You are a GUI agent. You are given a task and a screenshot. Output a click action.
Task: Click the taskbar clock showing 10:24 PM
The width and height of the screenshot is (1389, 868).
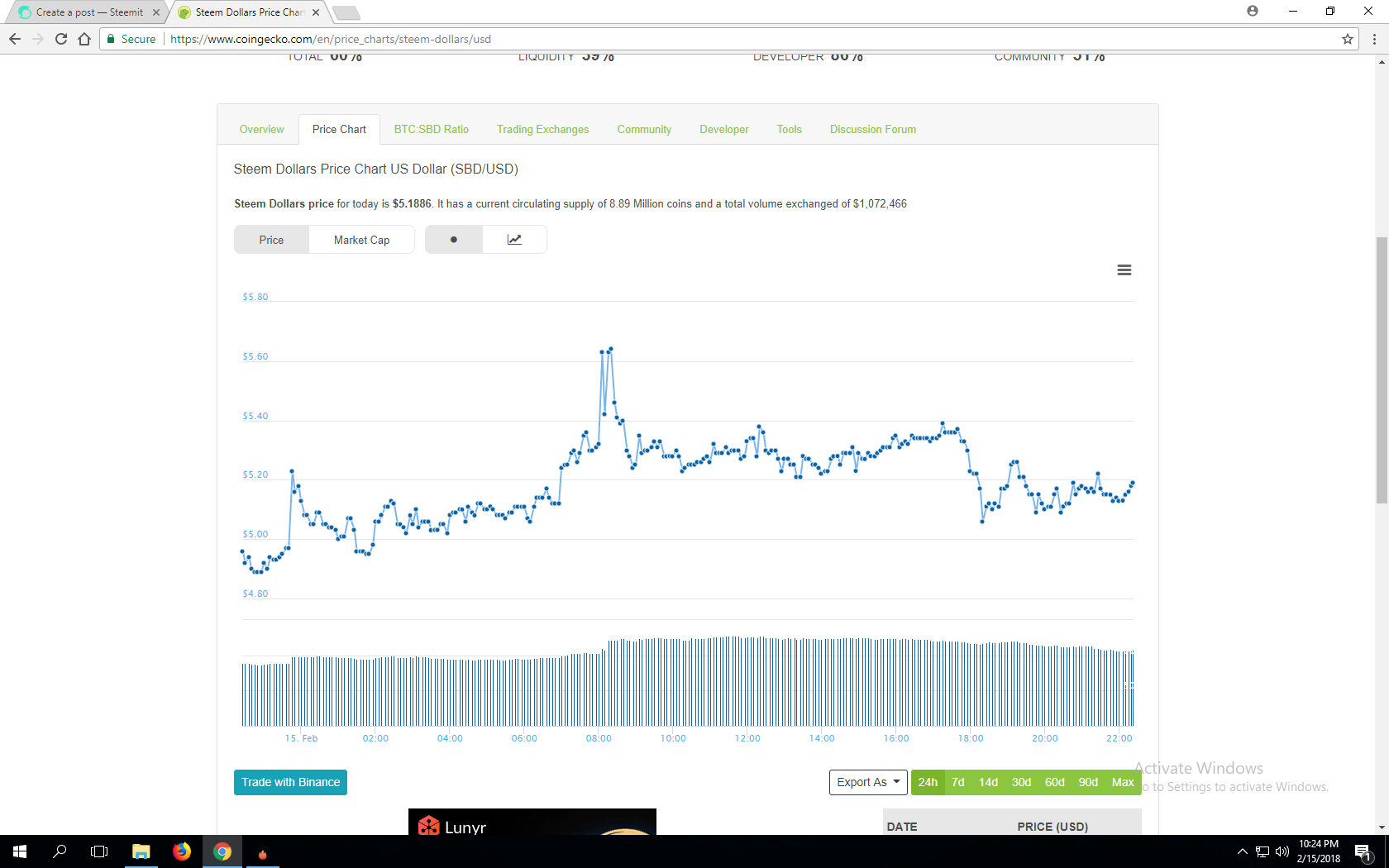pos(1318,851)
